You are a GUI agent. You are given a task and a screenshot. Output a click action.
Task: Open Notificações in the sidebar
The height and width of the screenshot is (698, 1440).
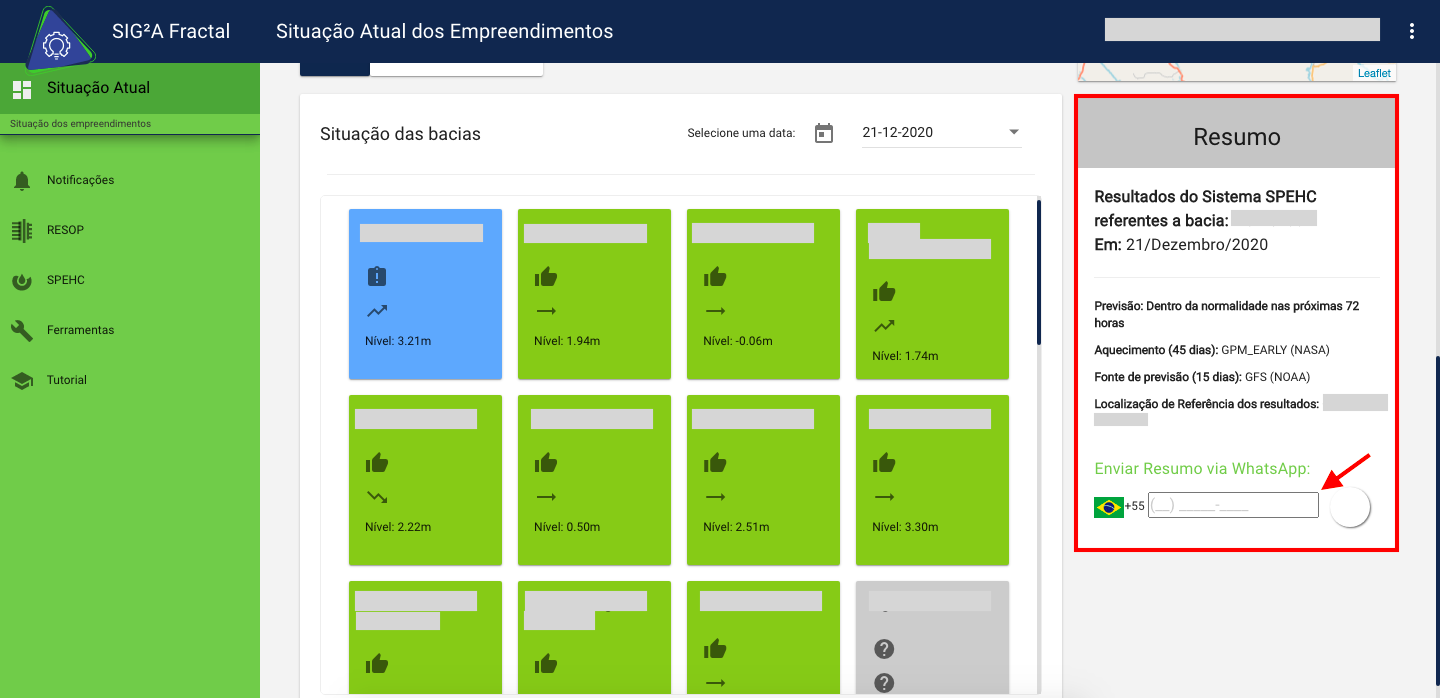pyautogui.click(x=130, y=180)
